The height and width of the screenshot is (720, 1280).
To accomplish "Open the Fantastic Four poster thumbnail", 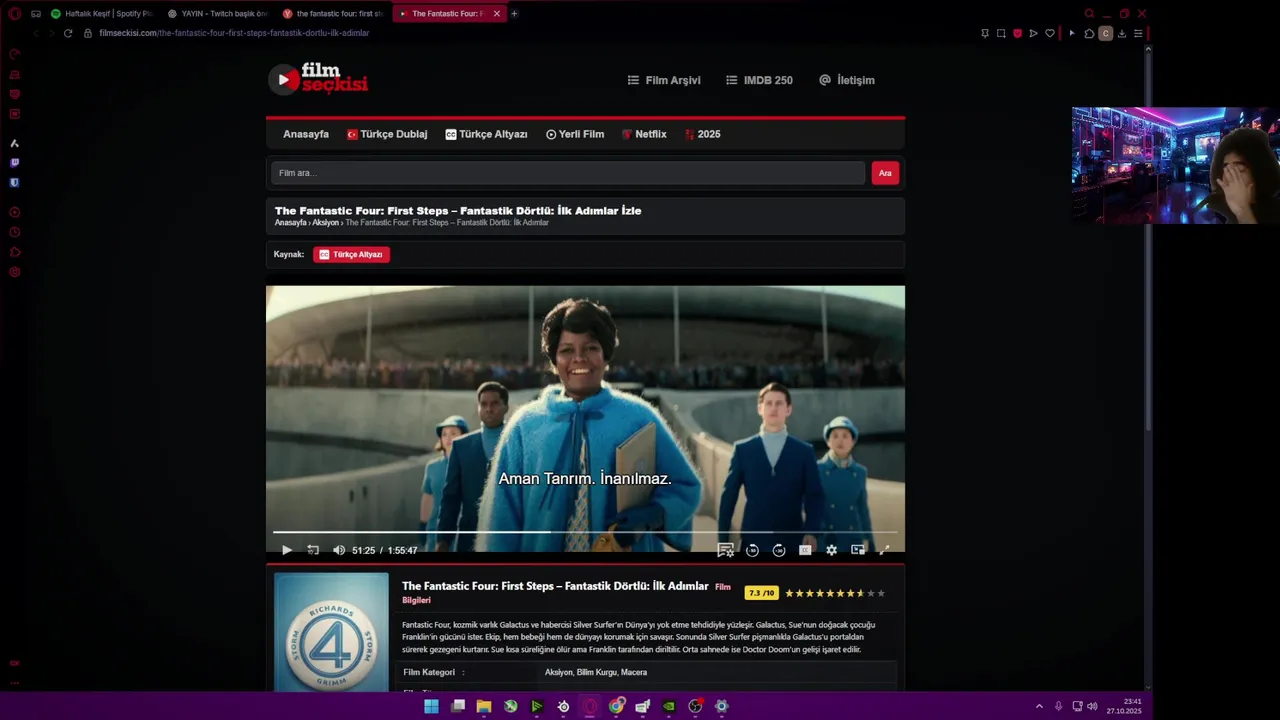I will (x=331, y=632).
